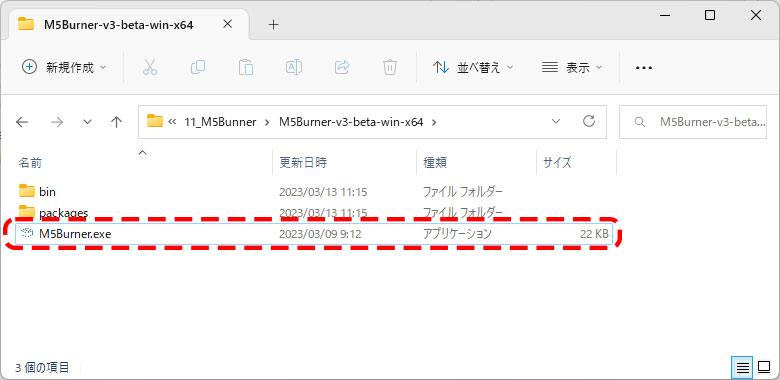Screen dimensions: 780x380
Task: Refresh the folder with the reload icon
Action: tap(588, 121)
